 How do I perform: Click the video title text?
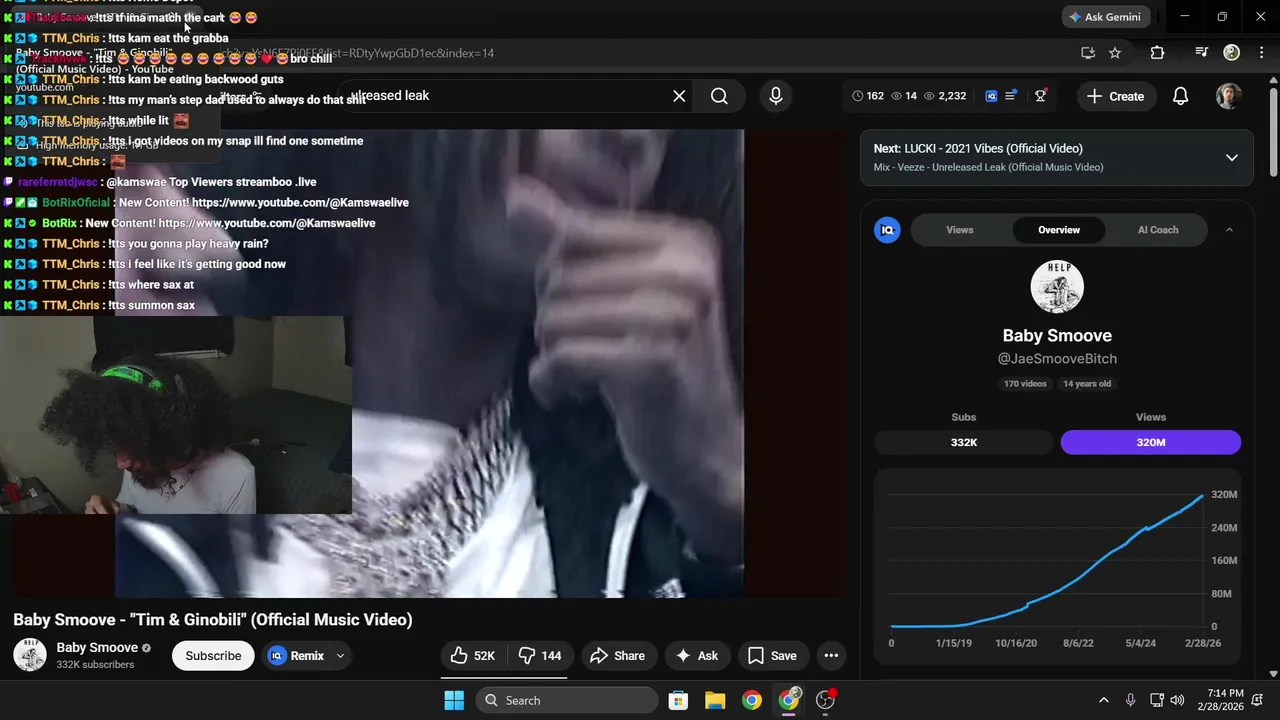pos(213,620)
